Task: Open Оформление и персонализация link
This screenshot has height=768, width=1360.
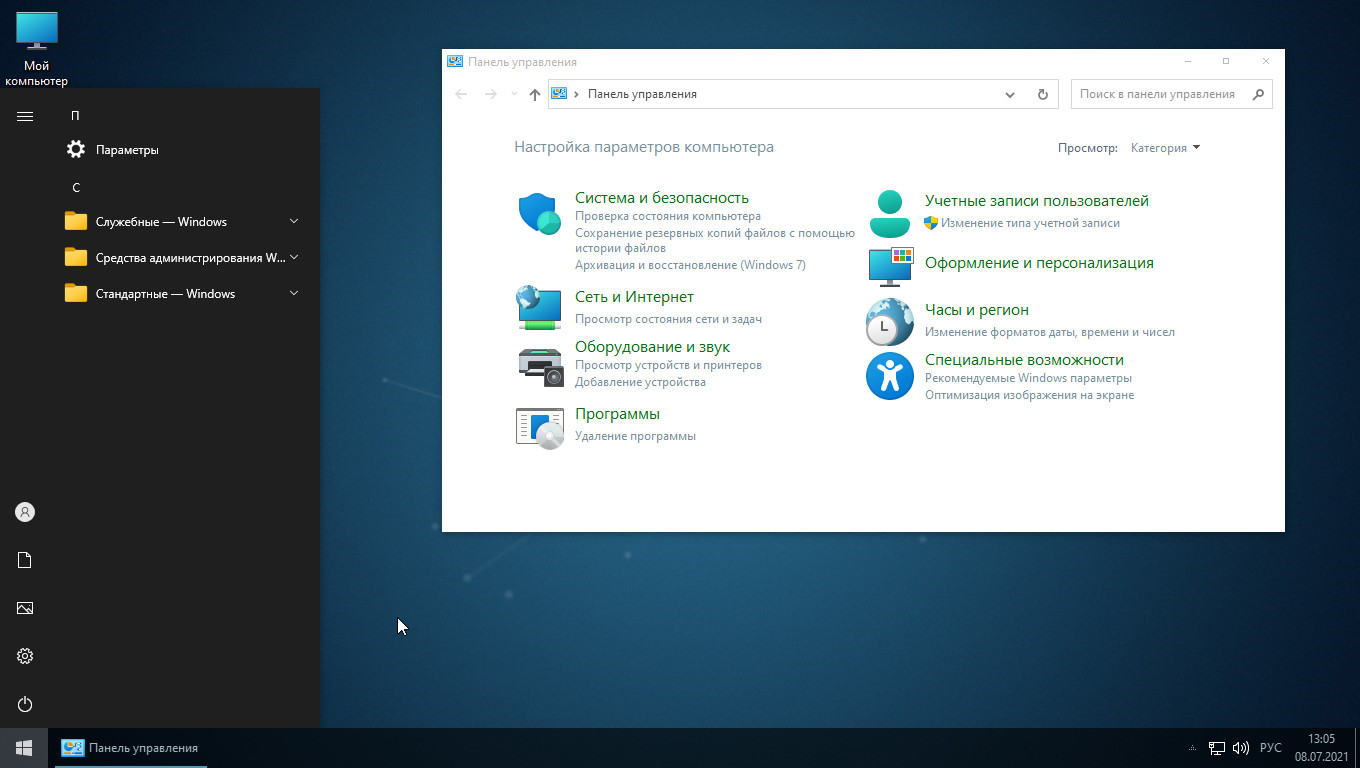Action: pyautogui.click(x=1039, y=263)
